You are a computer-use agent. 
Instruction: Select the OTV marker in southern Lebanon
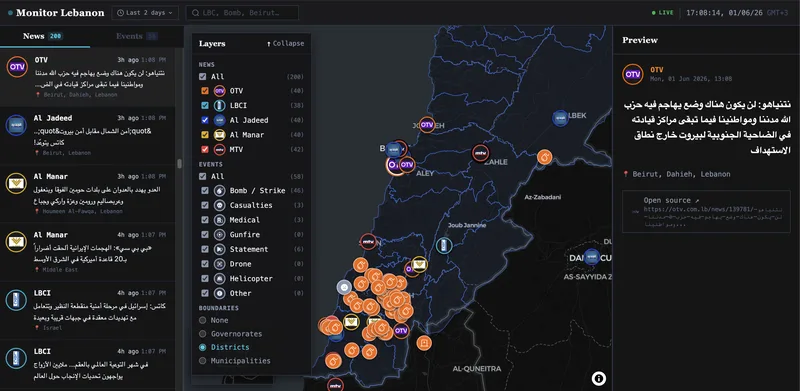[x=401, y=331]
